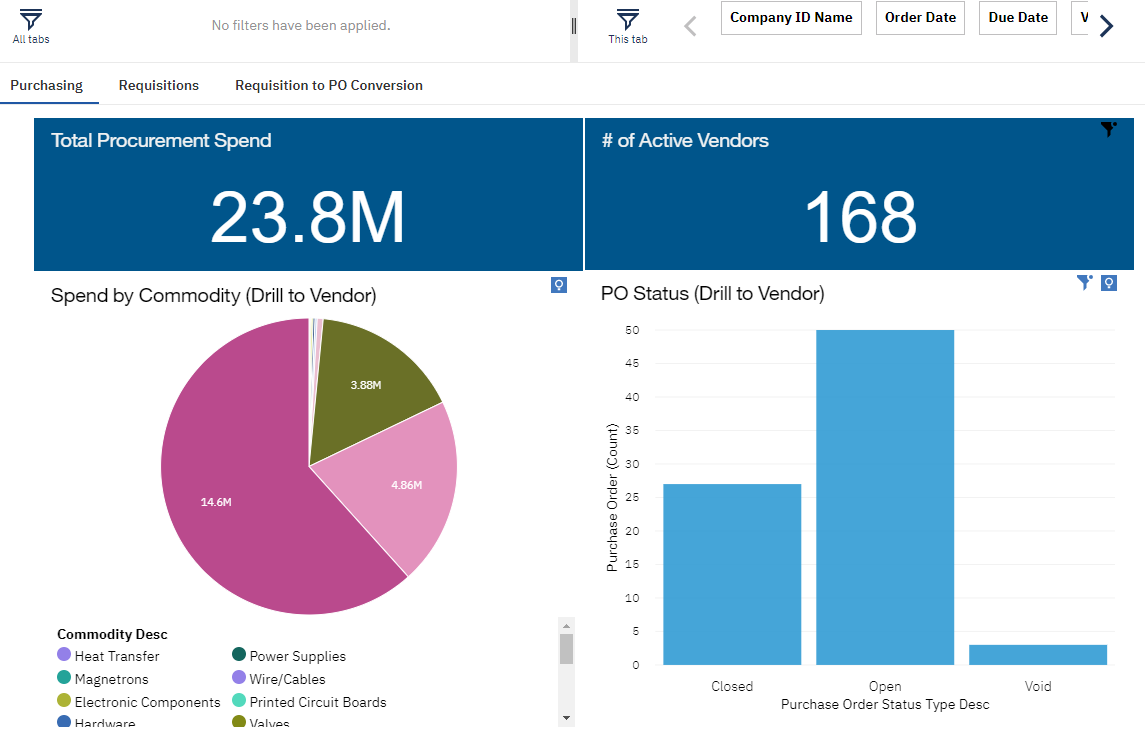Click the legend scrollbar down arrow

tap(566, 717)
